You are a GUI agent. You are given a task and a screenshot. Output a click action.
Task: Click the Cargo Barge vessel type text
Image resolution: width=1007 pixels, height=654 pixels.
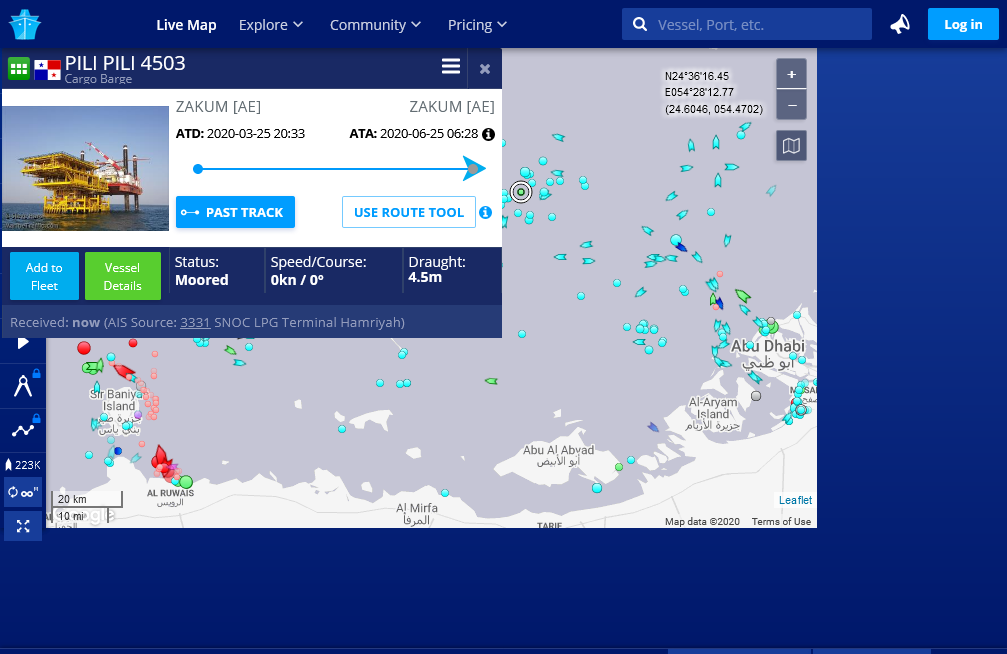pyautogui.click(x=98, y=79)
